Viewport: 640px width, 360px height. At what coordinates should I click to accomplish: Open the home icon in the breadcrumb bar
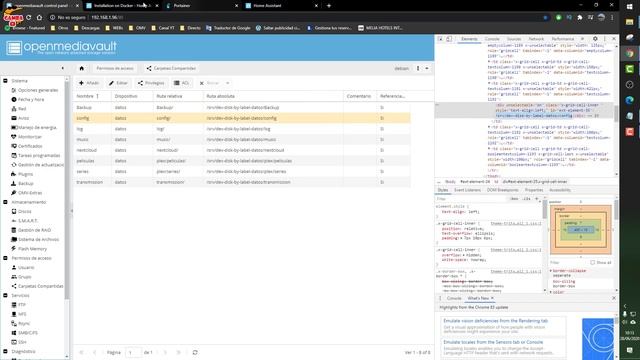(x=82, y=69)
